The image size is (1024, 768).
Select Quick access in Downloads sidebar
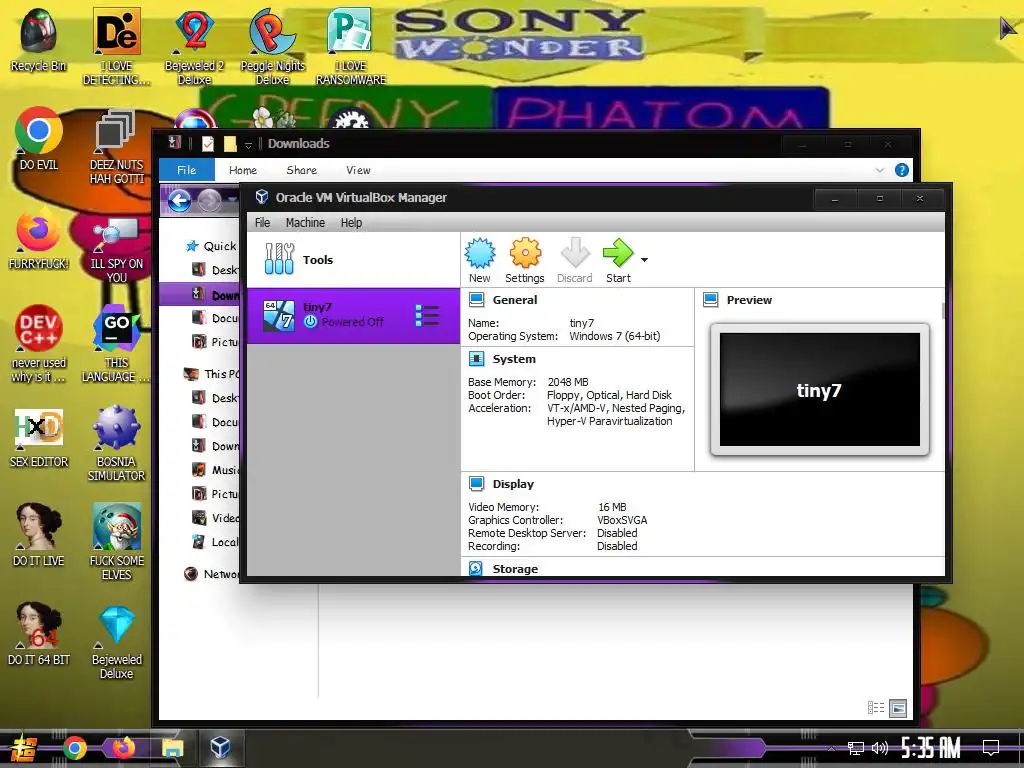coord(211,246)
